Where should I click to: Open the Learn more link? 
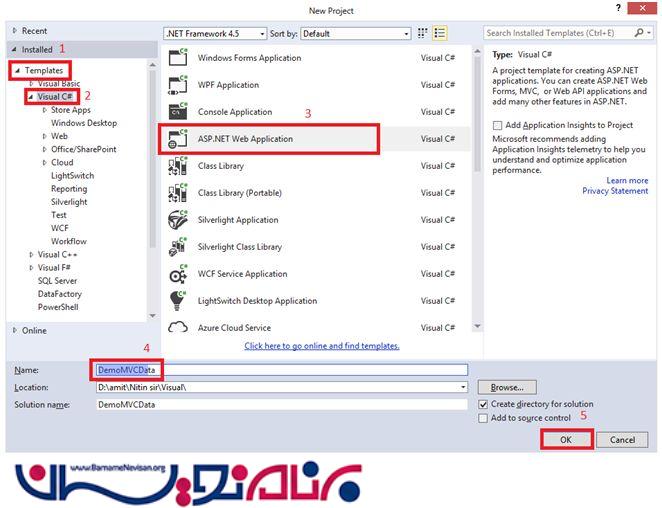click(627, 180)
